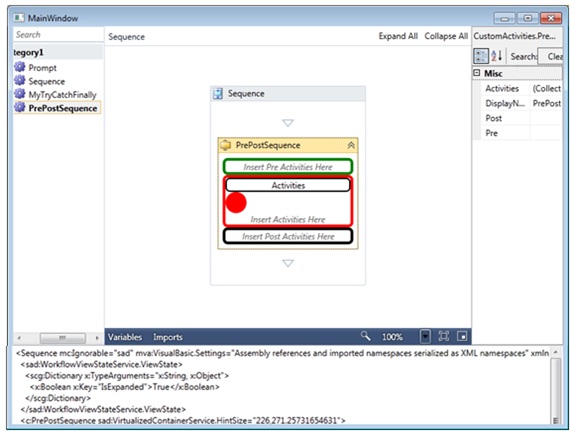The height and width of the screenshot is (436, 575).
Task: Click the upper drop arrow in Sequence
Action: click(288, 123)
